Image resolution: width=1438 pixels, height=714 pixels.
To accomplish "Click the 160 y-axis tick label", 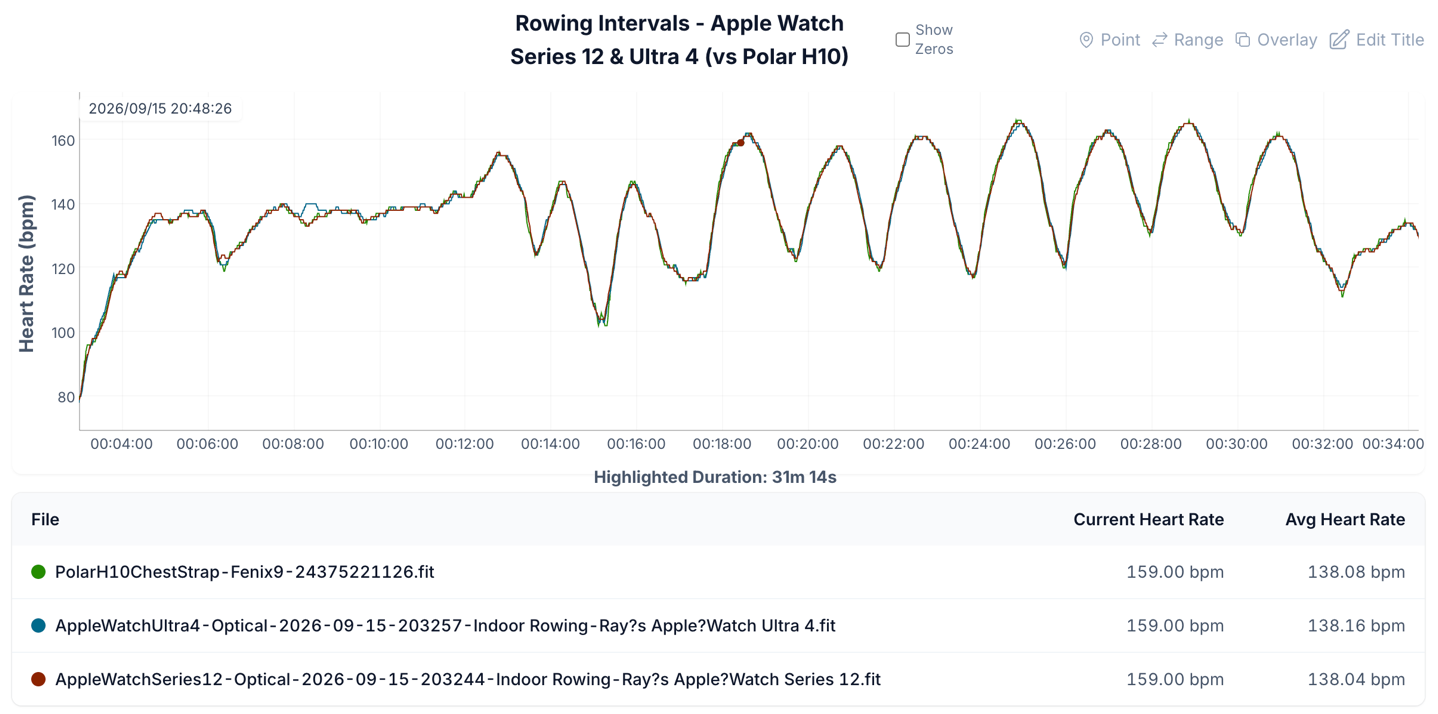I will [63, 141].
